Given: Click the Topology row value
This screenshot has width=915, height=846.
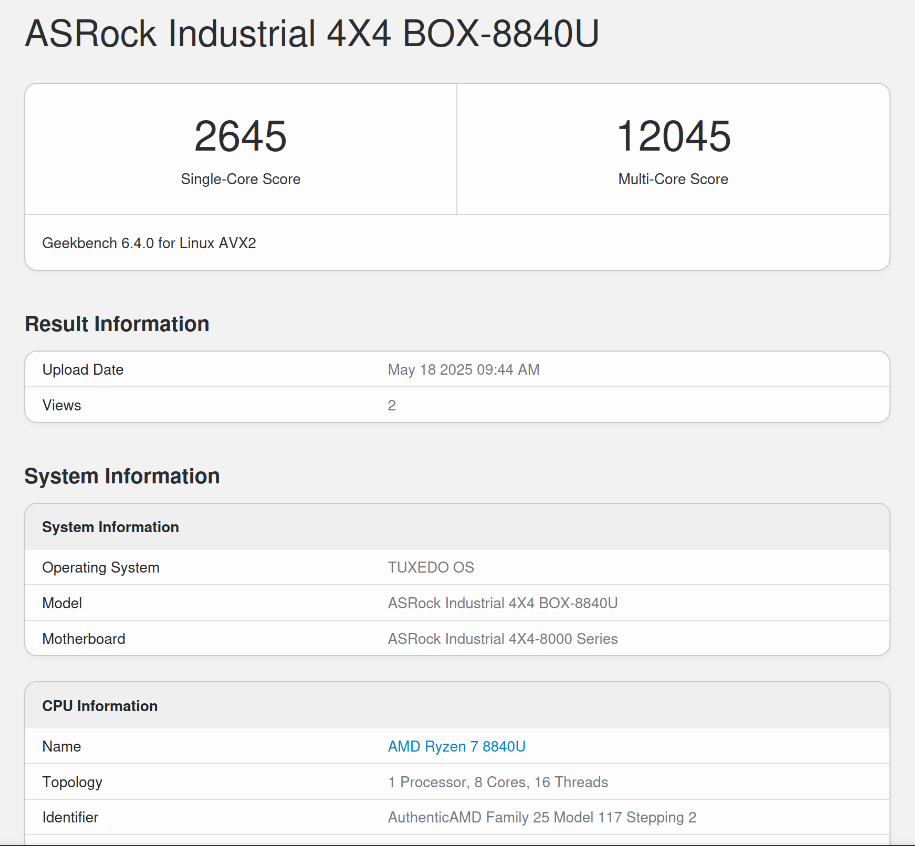Looking at the screenshot, I should 498,782.
